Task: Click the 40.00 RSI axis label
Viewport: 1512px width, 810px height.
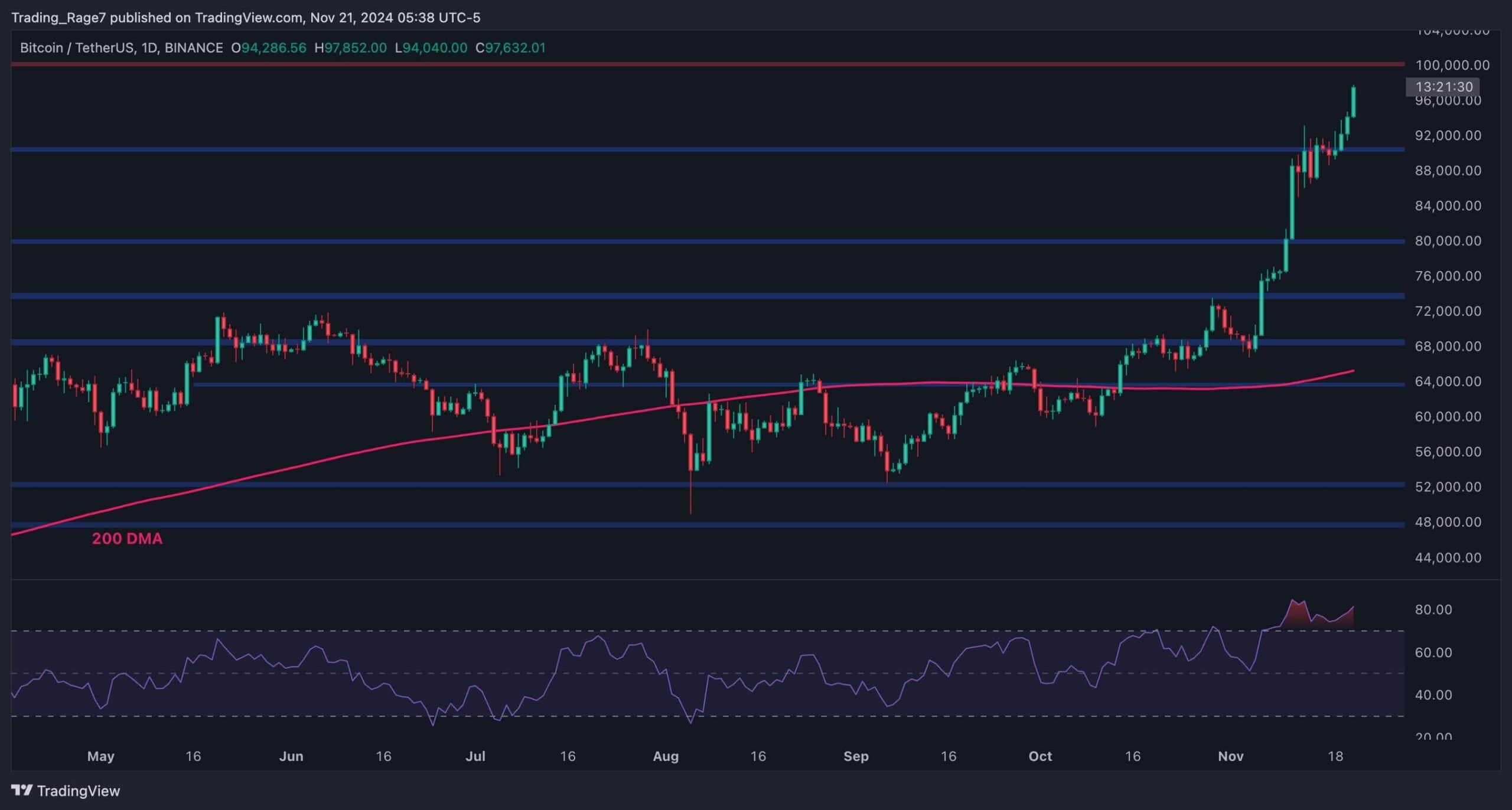Action: (1433, 695)
